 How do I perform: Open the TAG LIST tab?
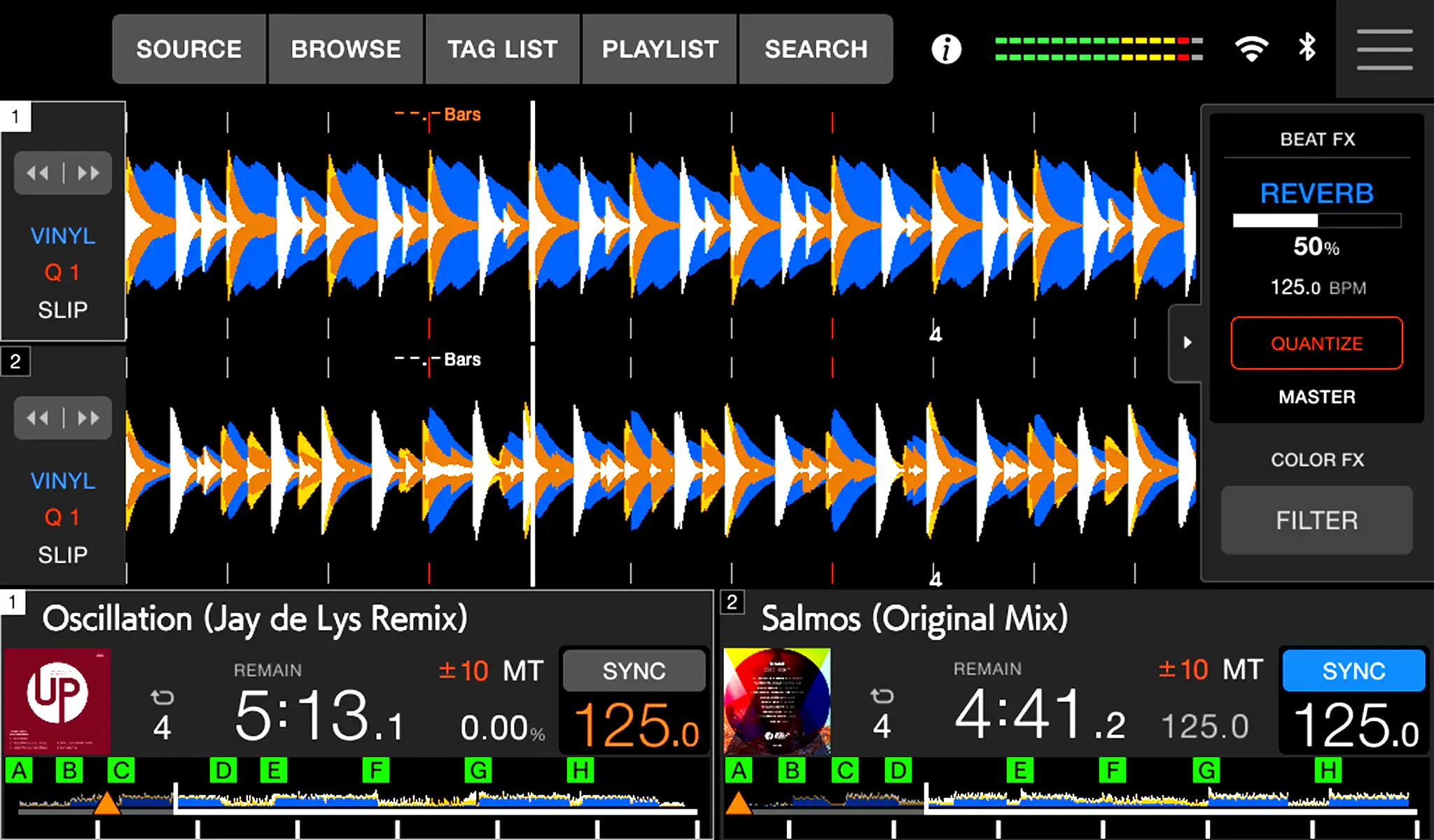[x=503, y=49]
